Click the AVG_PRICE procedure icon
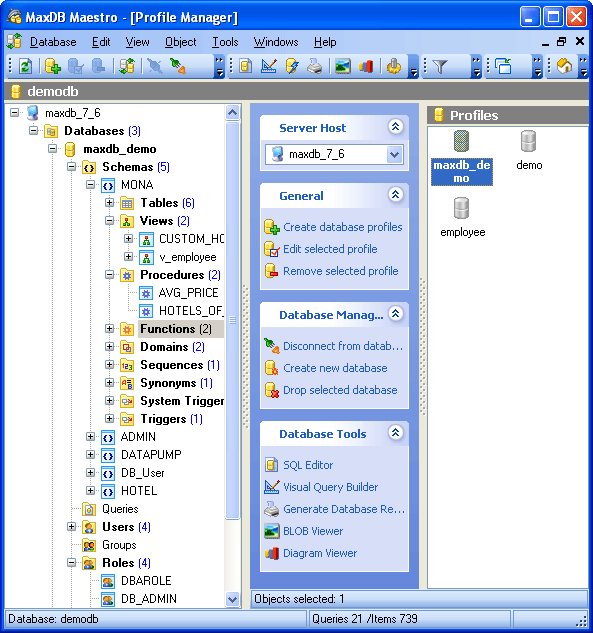This screenshot has width=593, height=633. (146, 293)
